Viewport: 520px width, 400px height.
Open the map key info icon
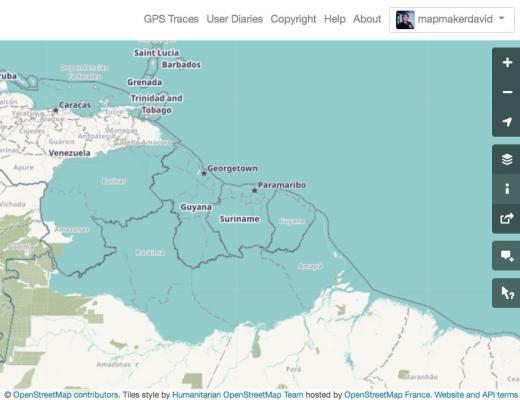pyautogui.click(x=507, y=189)
